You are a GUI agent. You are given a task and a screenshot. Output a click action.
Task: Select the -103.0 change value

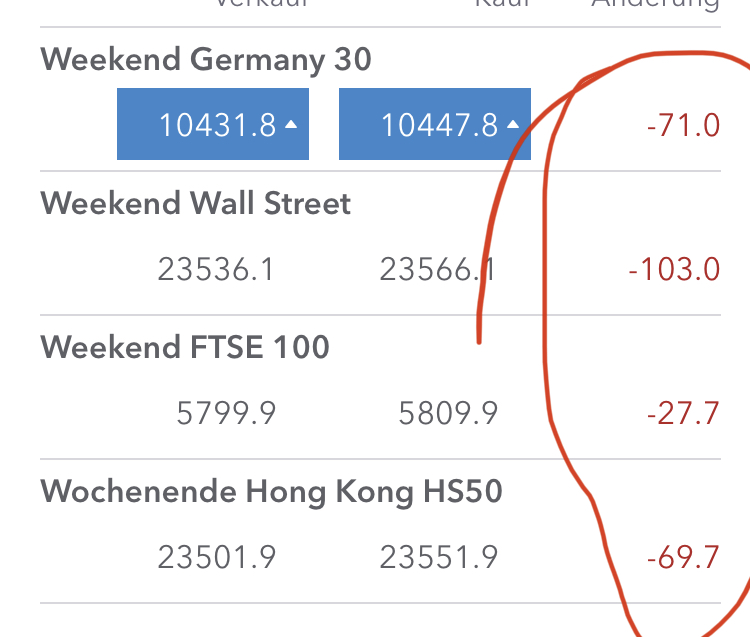[674, 269]
